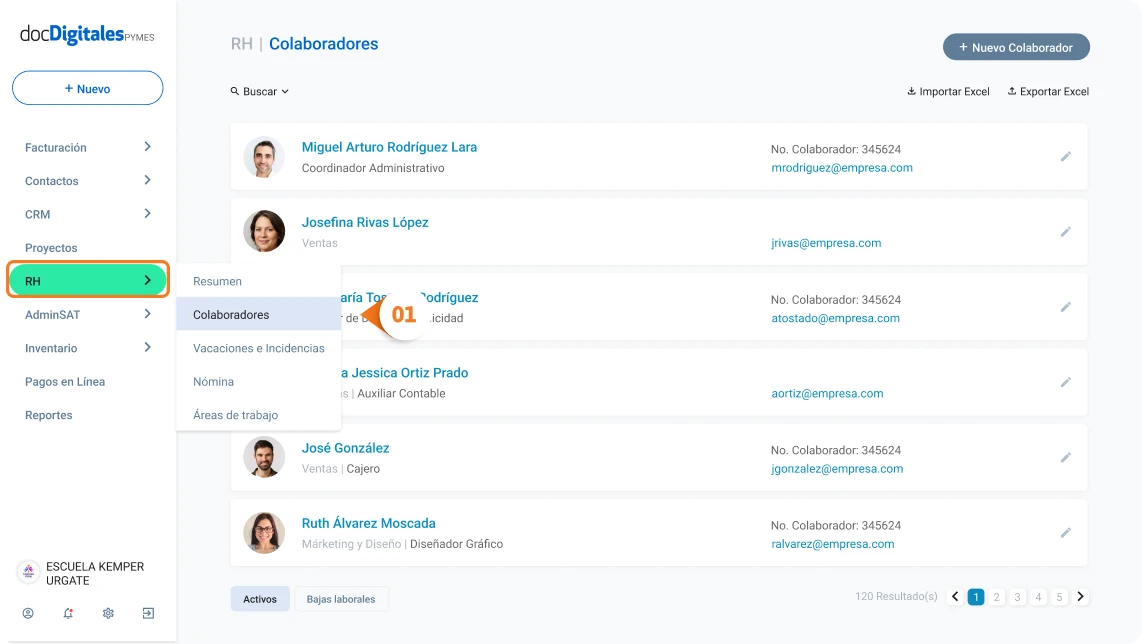The image size is (1142, 644).
Task: Click the edit pencil for Miguel Arturo Rodríguez Lara
Action: click(x=1065, y=157)
